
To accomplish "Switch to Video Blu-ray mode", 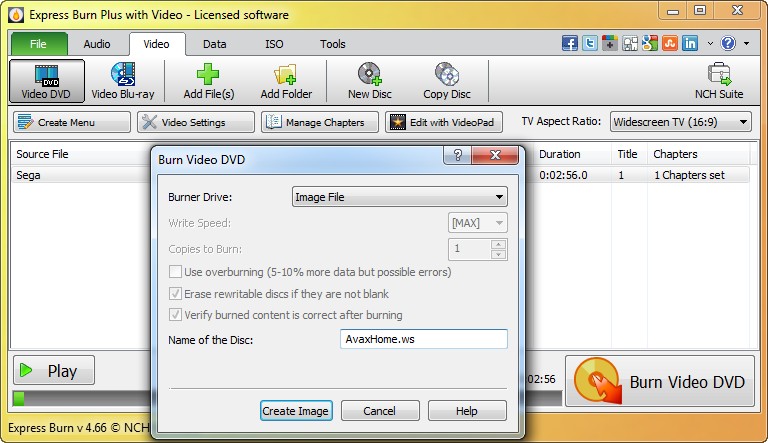I will click(x=123, y=81).
